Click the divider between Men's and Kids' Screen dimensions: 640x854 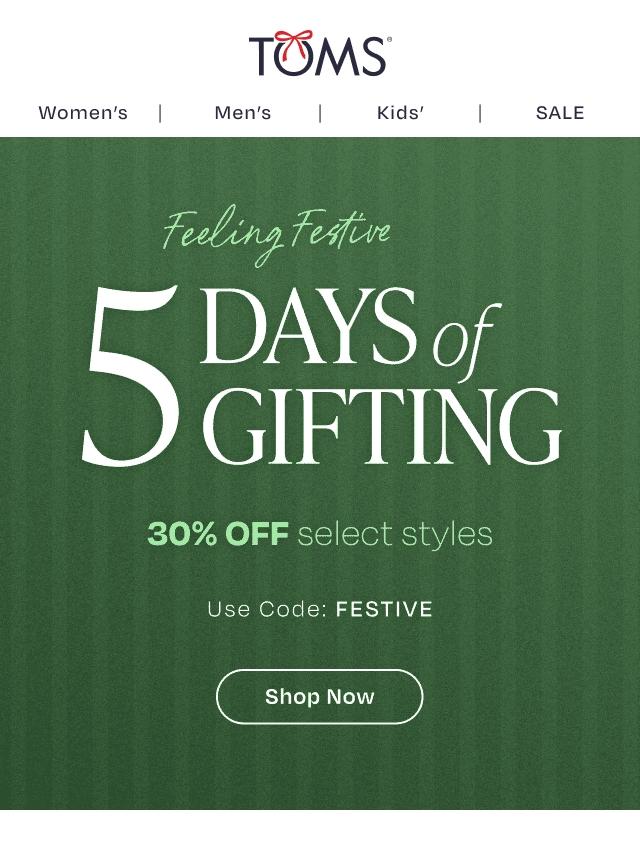(x=320, y=113)
